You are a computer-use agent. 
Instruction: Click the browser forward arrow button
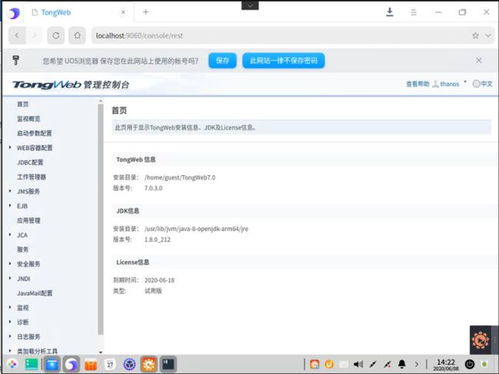pyautogui.click(x=35, y=35)
